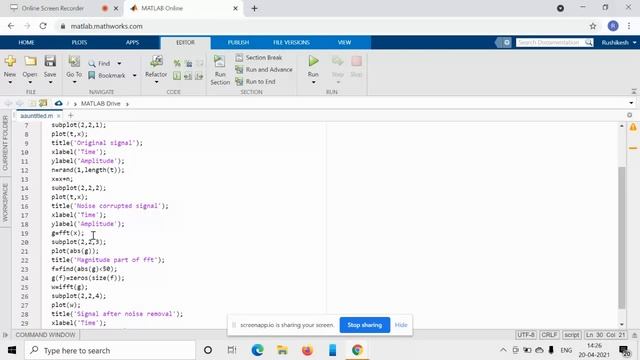Viewport: 640px width, 360px height.
Task: Click the Open folder icon
Action: click(30, 61)
